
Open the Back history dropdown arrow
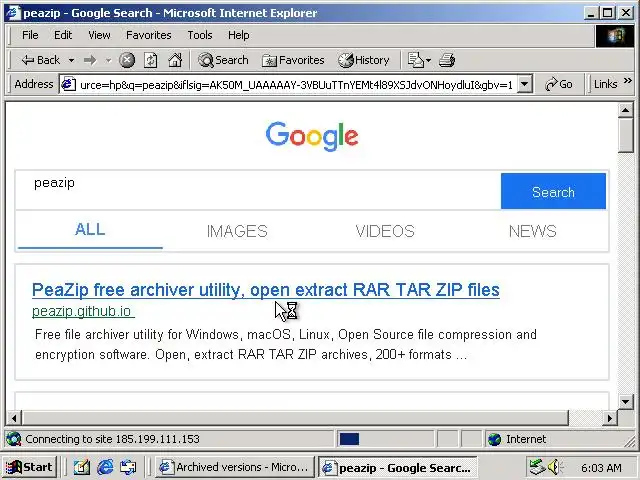(71, 60)
